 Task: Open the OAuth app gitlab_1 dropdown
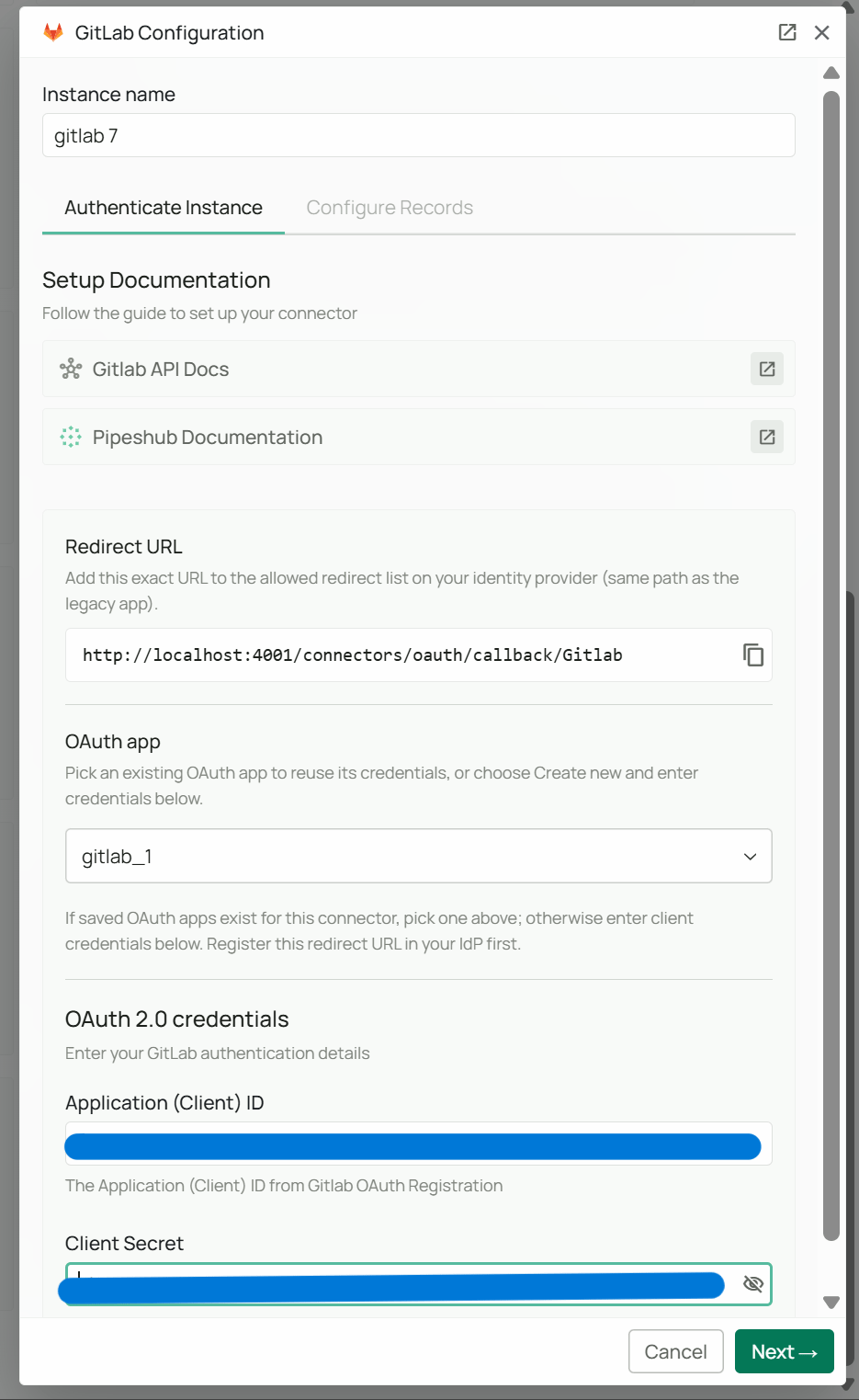pos(419,856)
